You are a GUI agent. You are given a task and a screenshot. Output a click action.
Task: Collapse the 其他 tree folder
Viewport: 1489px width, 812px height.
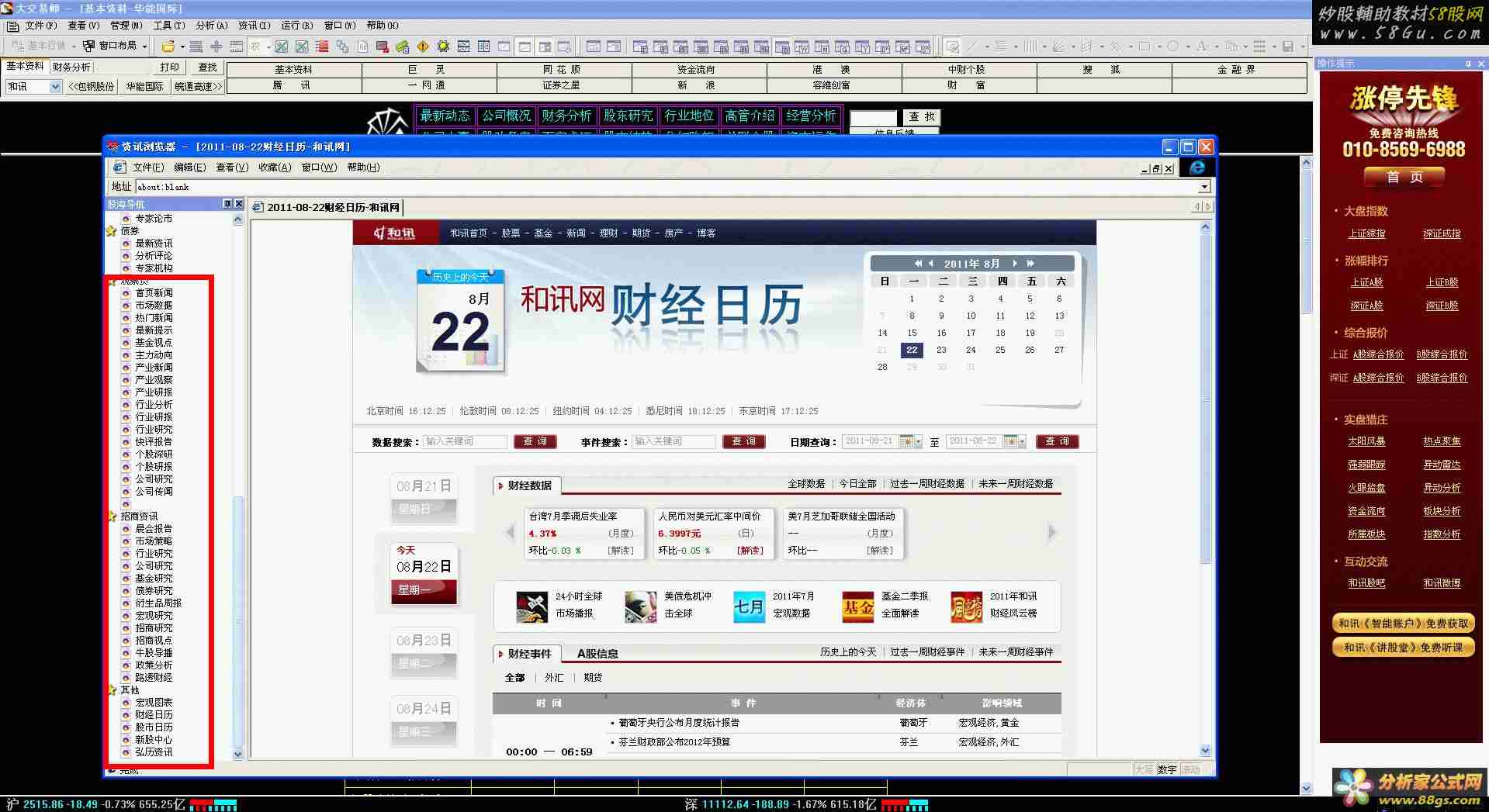point(112,690)
